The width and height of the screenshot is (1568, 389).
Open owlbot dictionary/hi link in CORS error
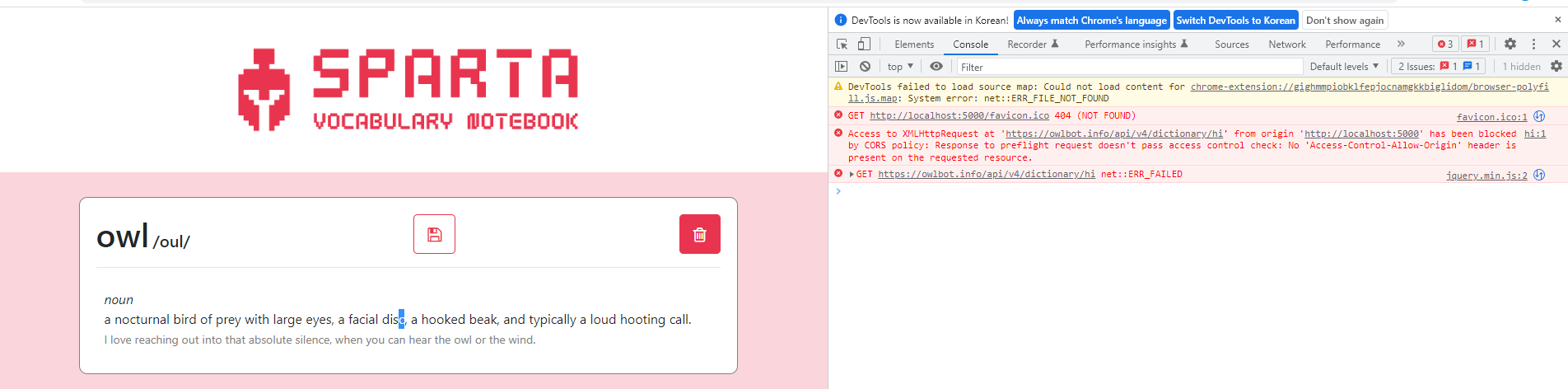pyautogui.click(x=1114, y=134)
